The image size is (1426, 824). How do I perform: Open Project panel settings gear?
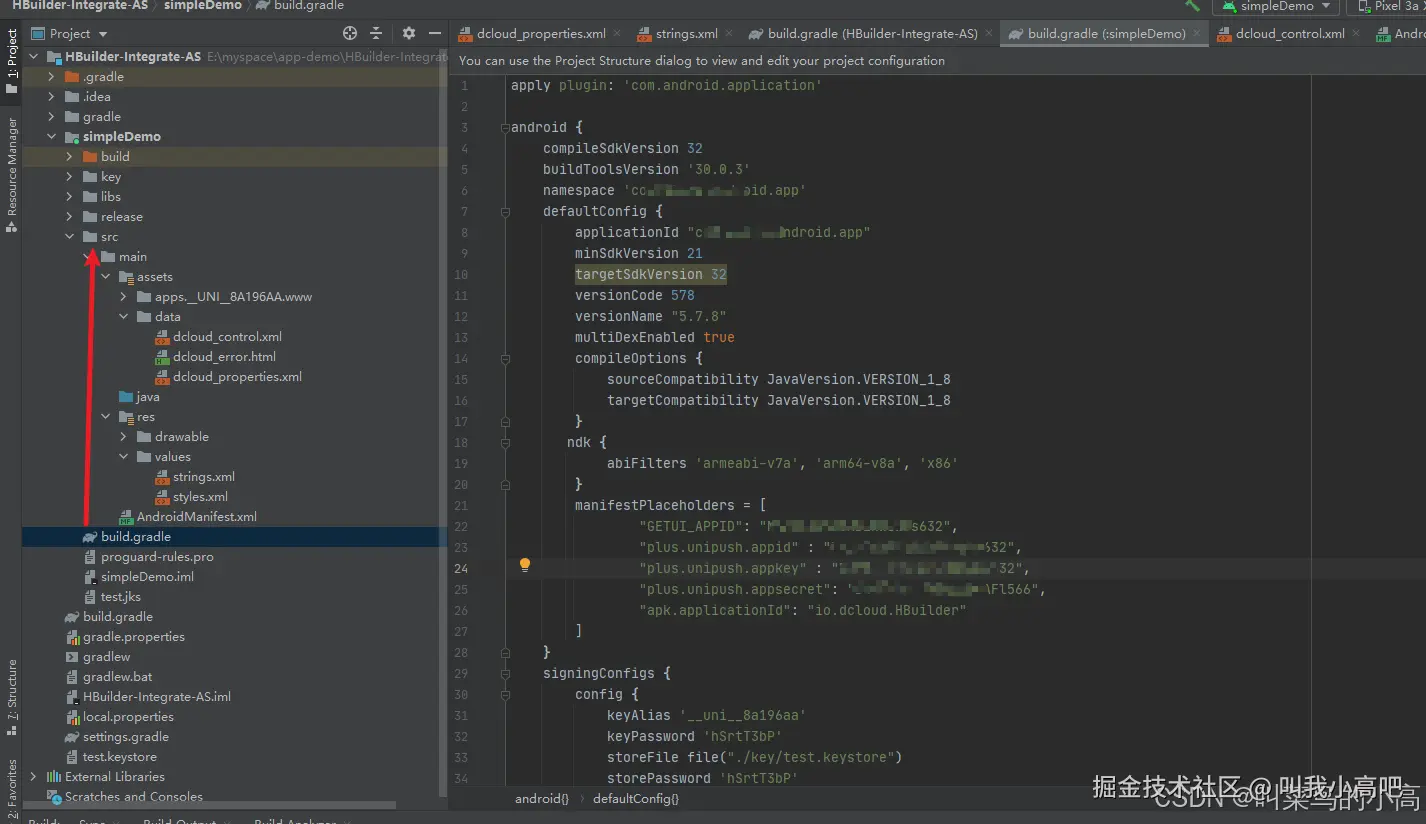click(x=408, y=33)
